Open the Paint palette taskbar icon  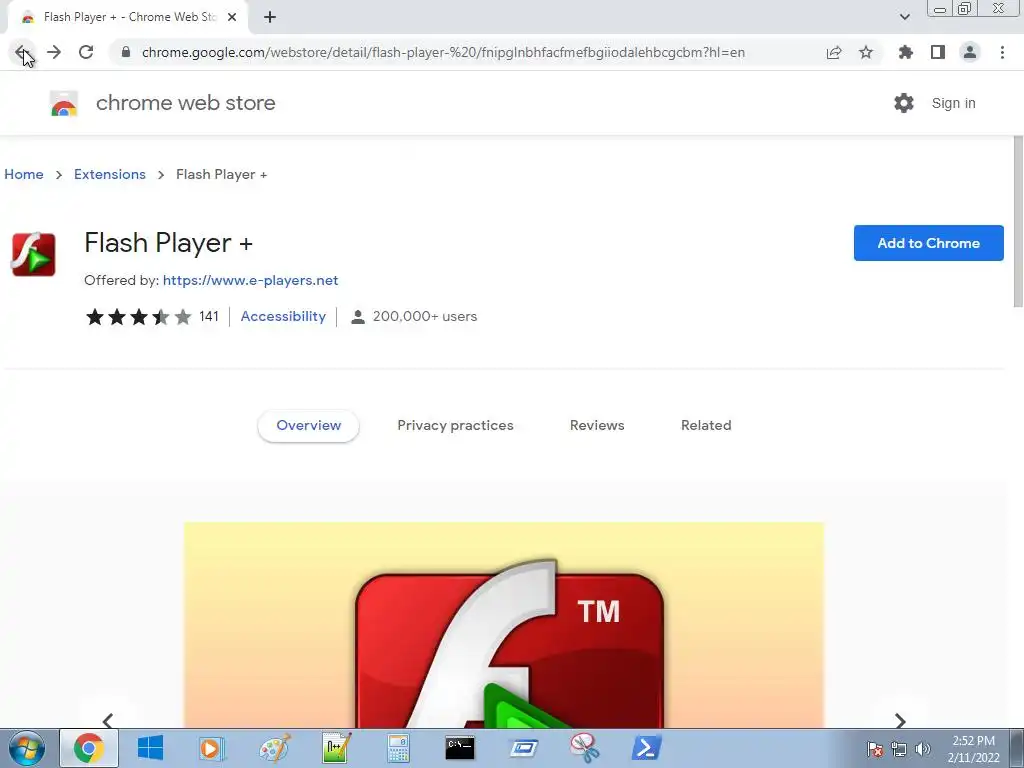tap(274, 748)
